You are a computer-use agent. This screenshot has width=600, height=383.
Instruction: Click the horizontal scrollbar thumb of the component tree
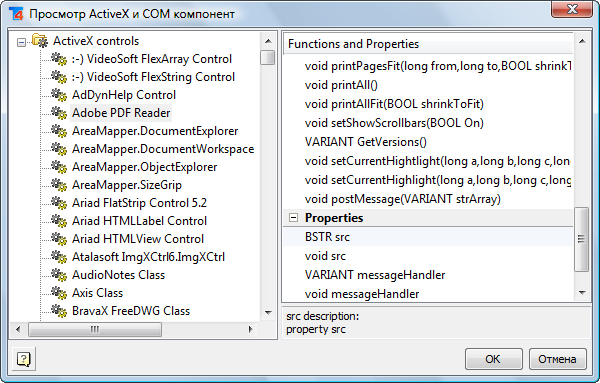coord(95,329)
